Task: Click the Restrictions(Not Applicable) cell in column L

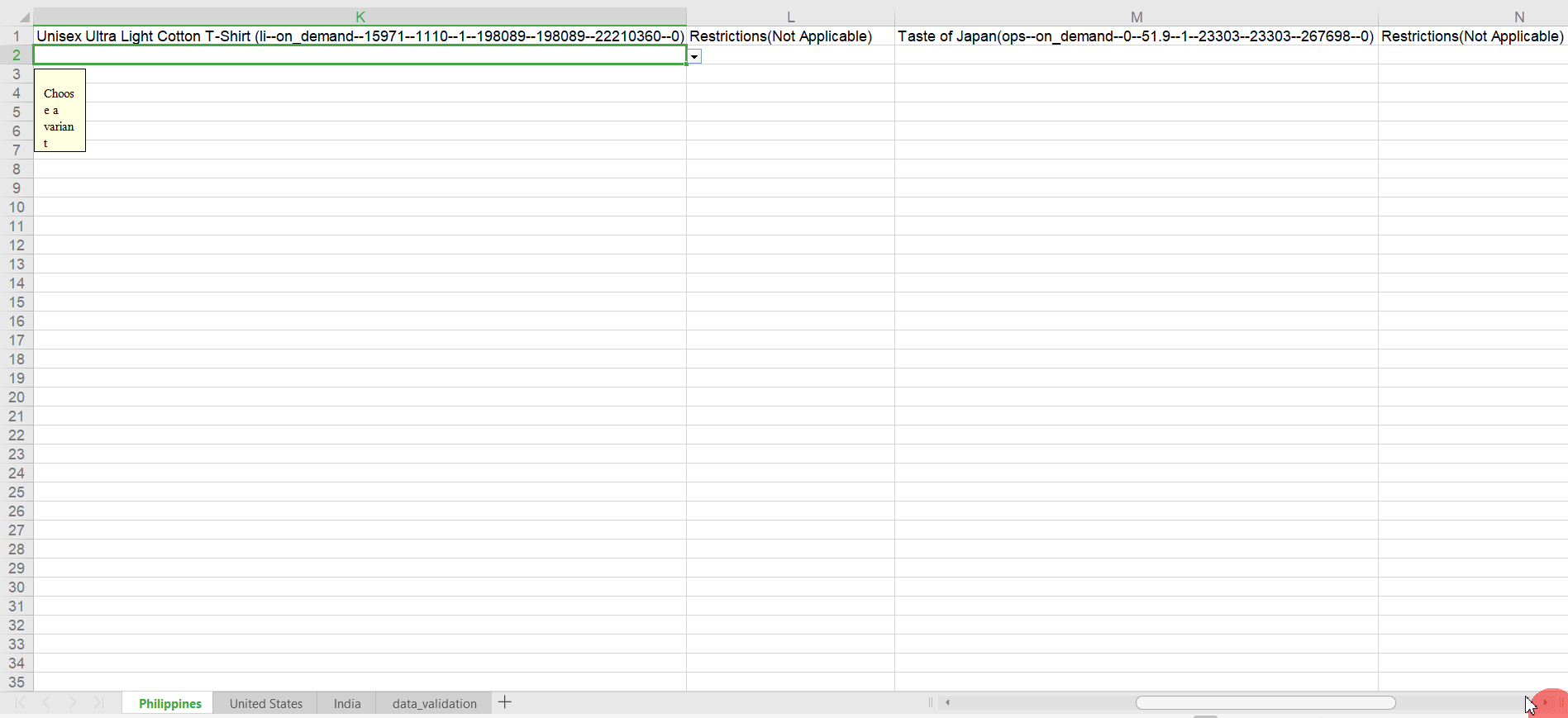Action: coord(790,36)
